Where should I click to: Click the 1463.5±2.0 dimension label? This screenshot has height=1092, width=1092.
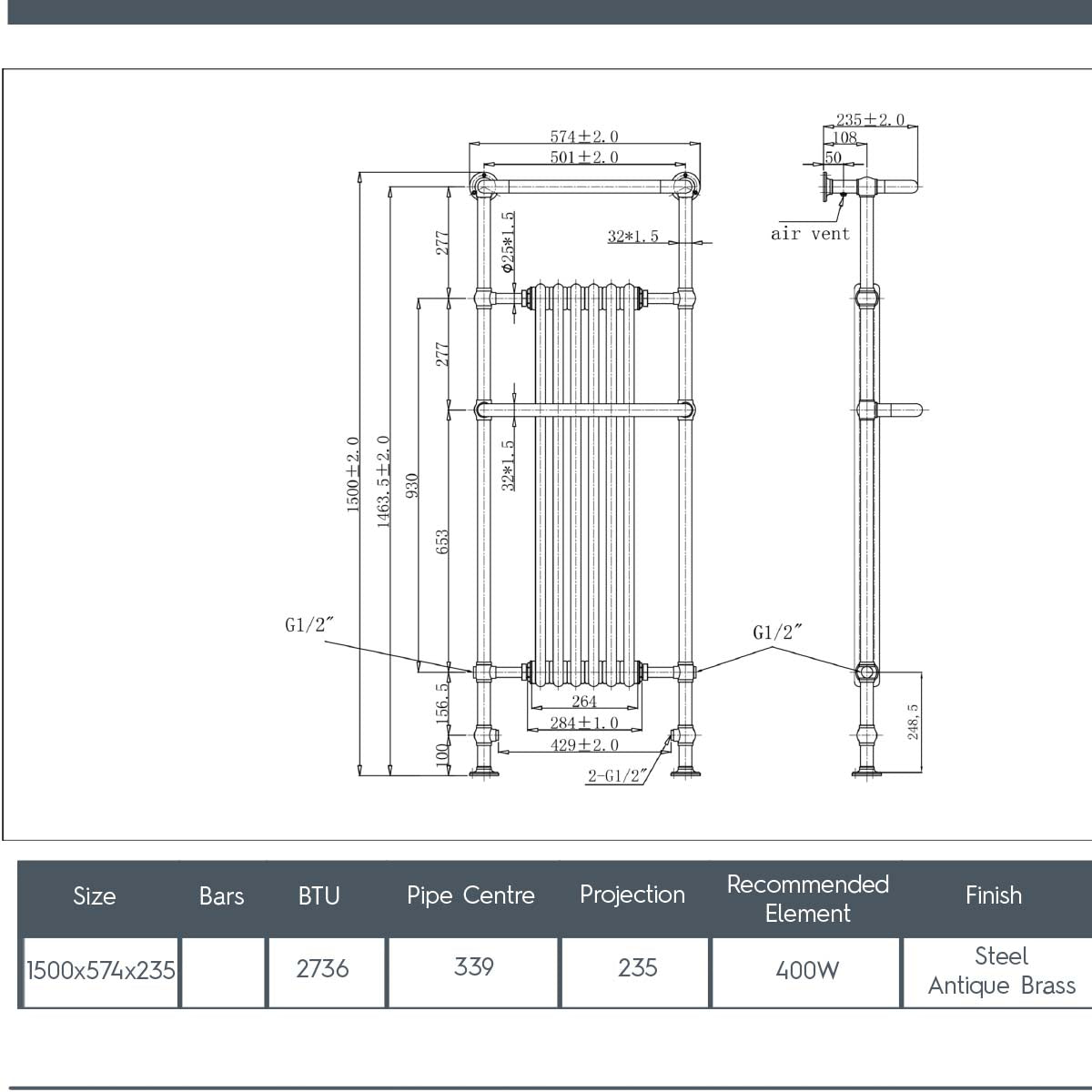(x=383, y=481)
